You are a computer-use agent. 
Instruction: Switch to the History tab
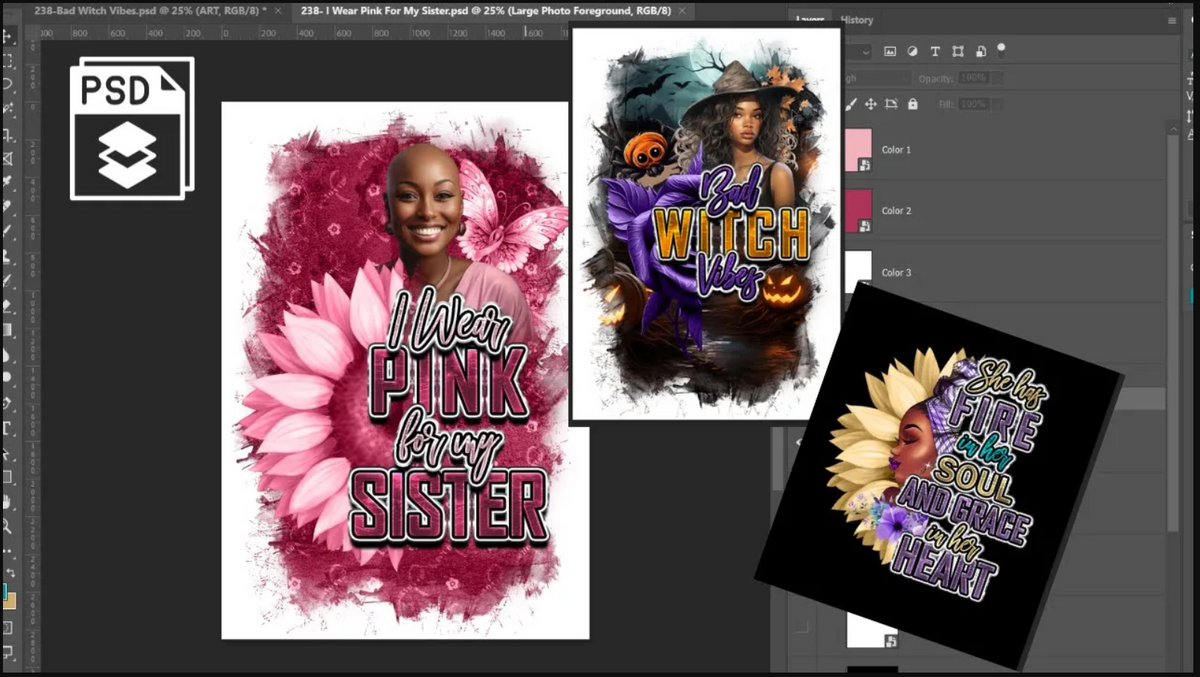[x=858, y=19]
